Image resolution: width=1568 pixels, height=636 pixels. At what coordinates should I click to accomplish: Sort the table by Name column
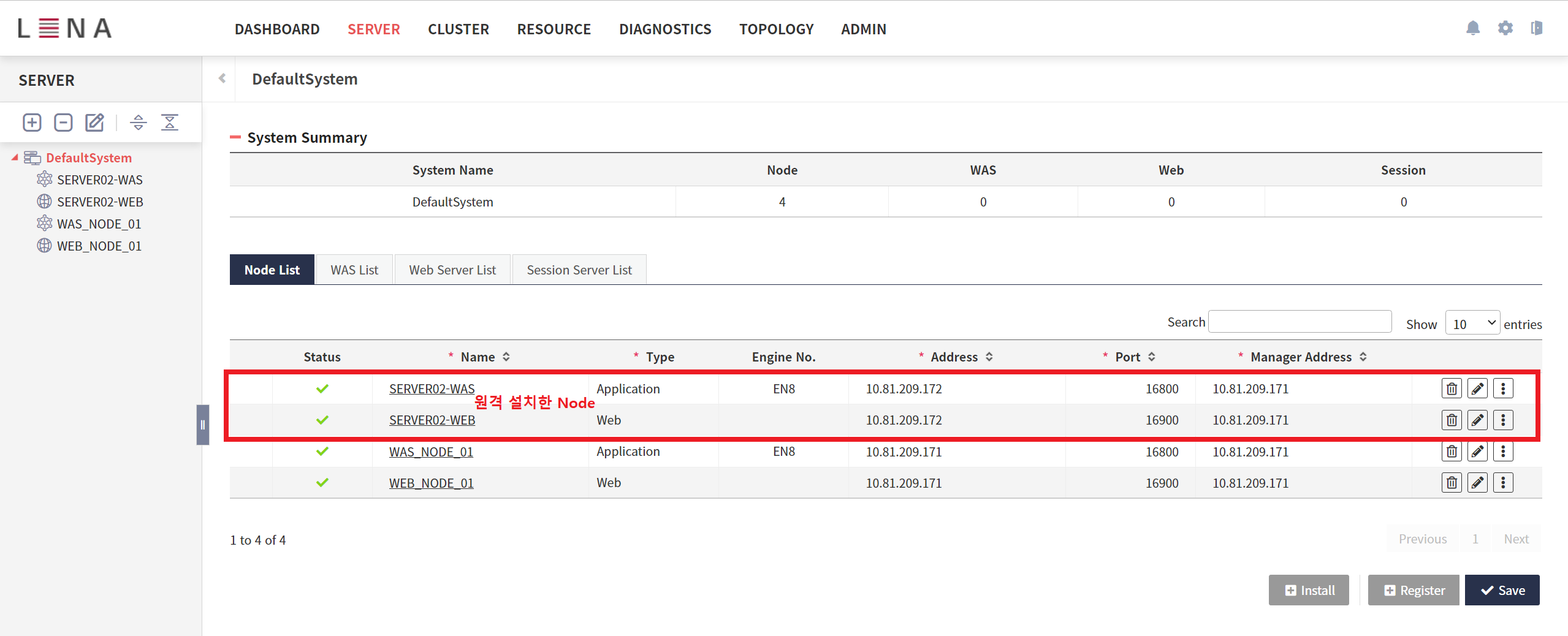click(506, 357)
